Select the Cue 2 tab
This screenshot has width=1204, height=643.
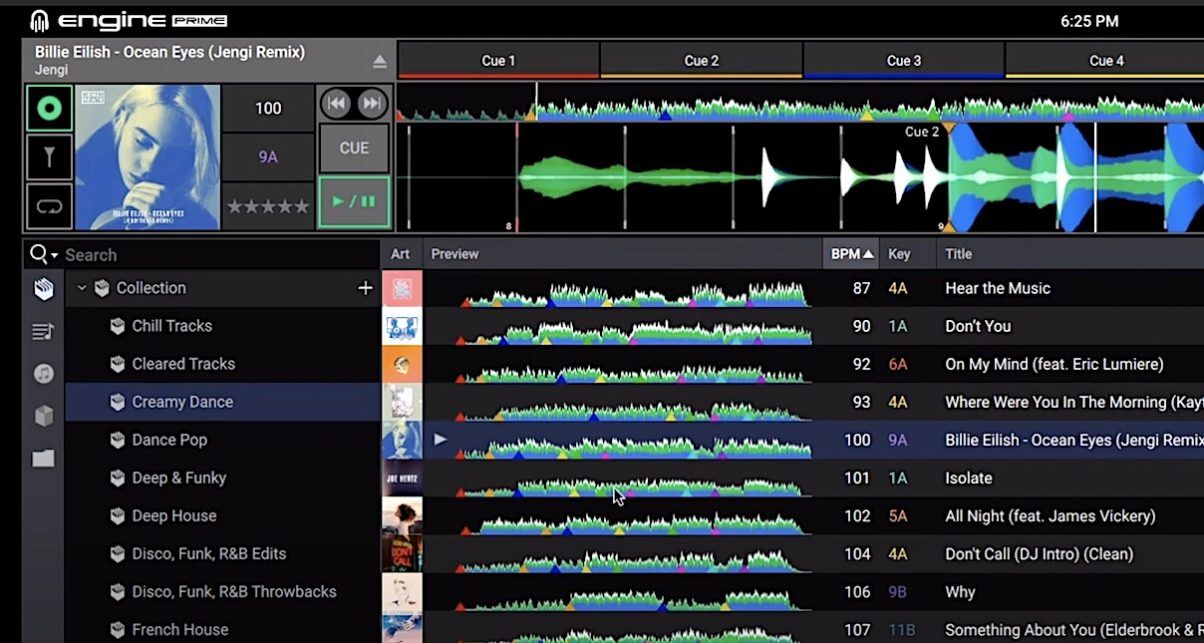click(701, 61)
